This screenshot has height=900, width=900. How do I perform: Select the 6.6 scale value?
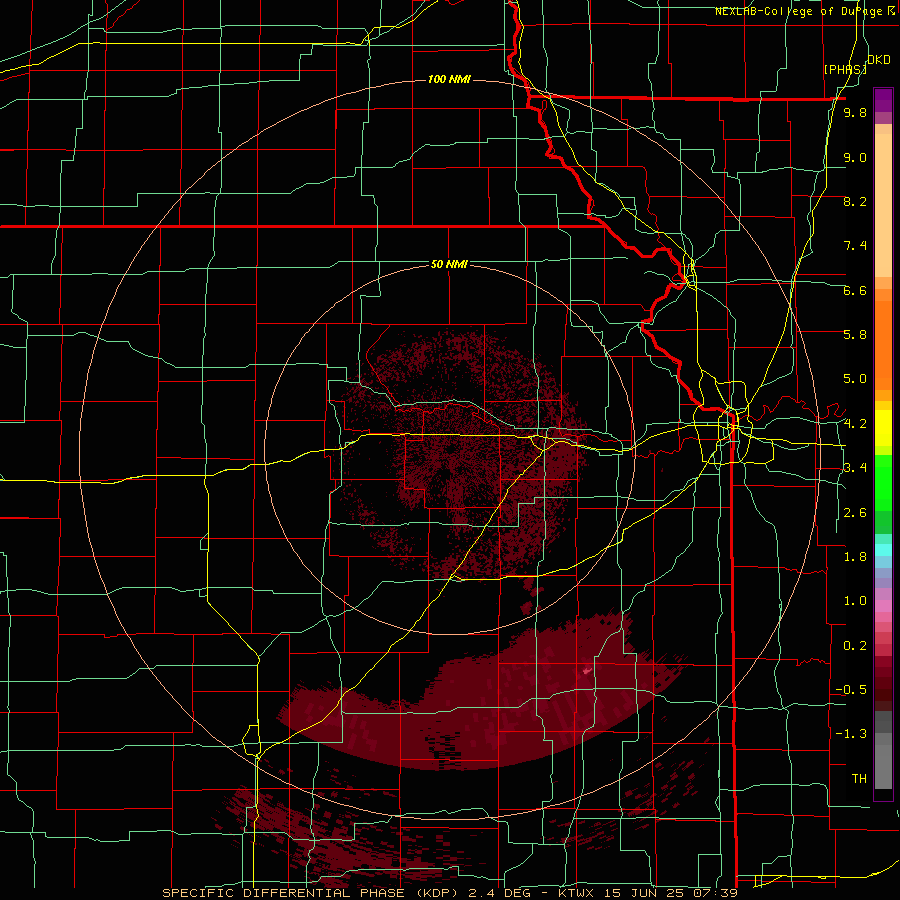[x=855, y=290]
